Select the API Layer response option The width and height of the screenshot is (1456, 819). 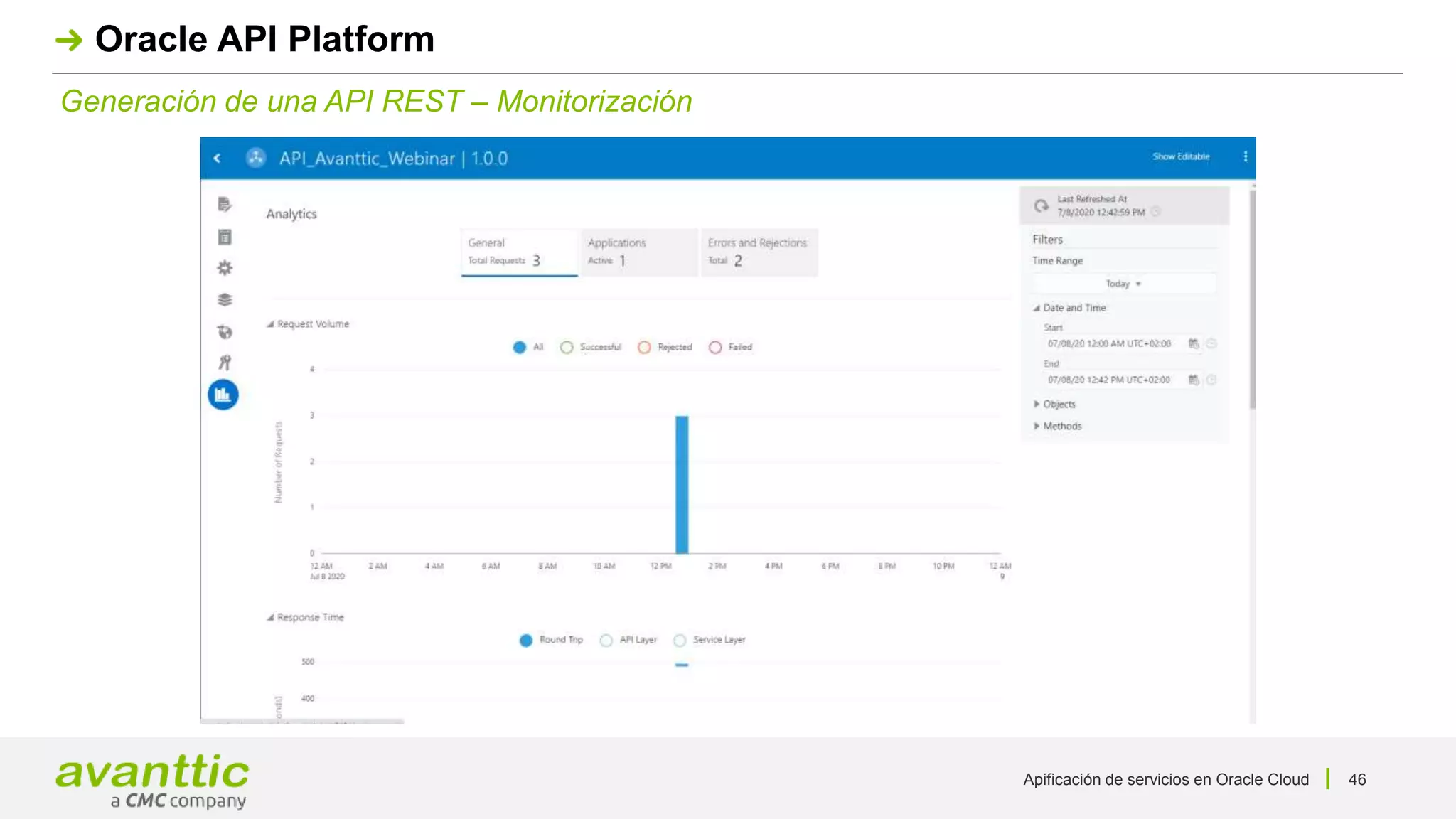[x=628, y=640]
